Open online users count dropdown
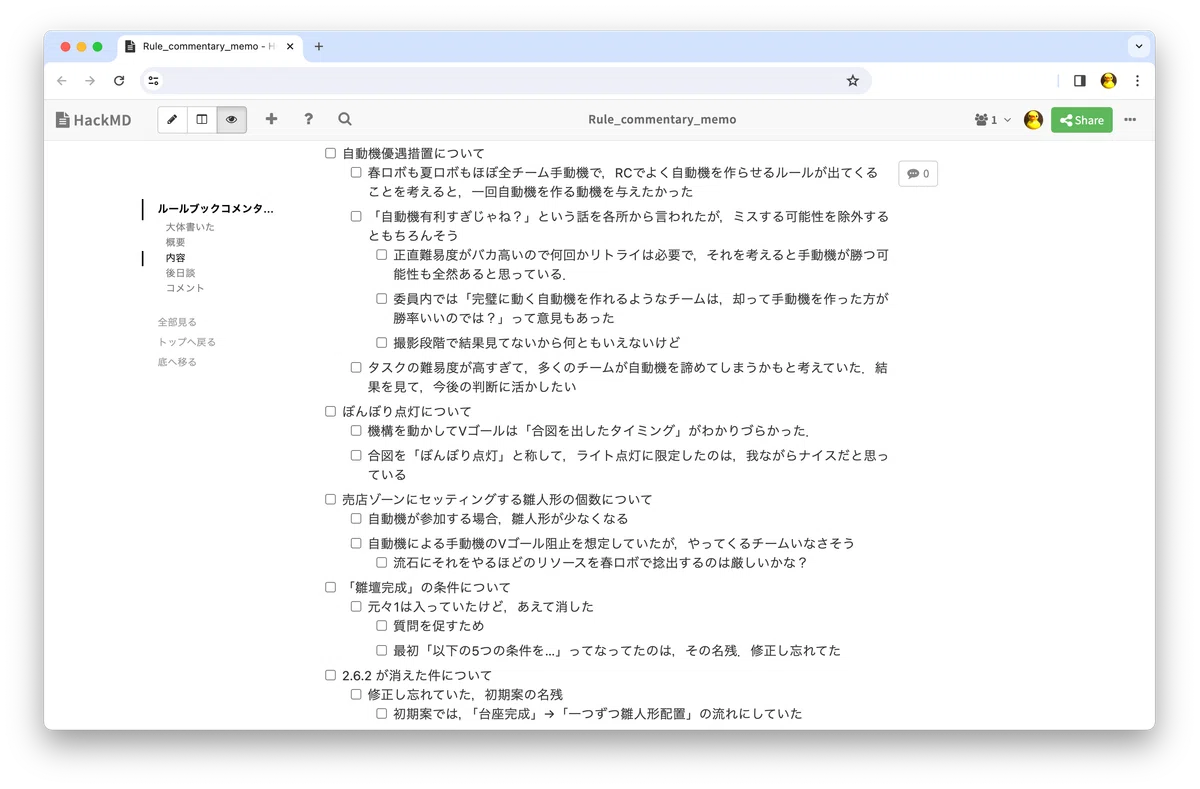 (x=992, y=120)
